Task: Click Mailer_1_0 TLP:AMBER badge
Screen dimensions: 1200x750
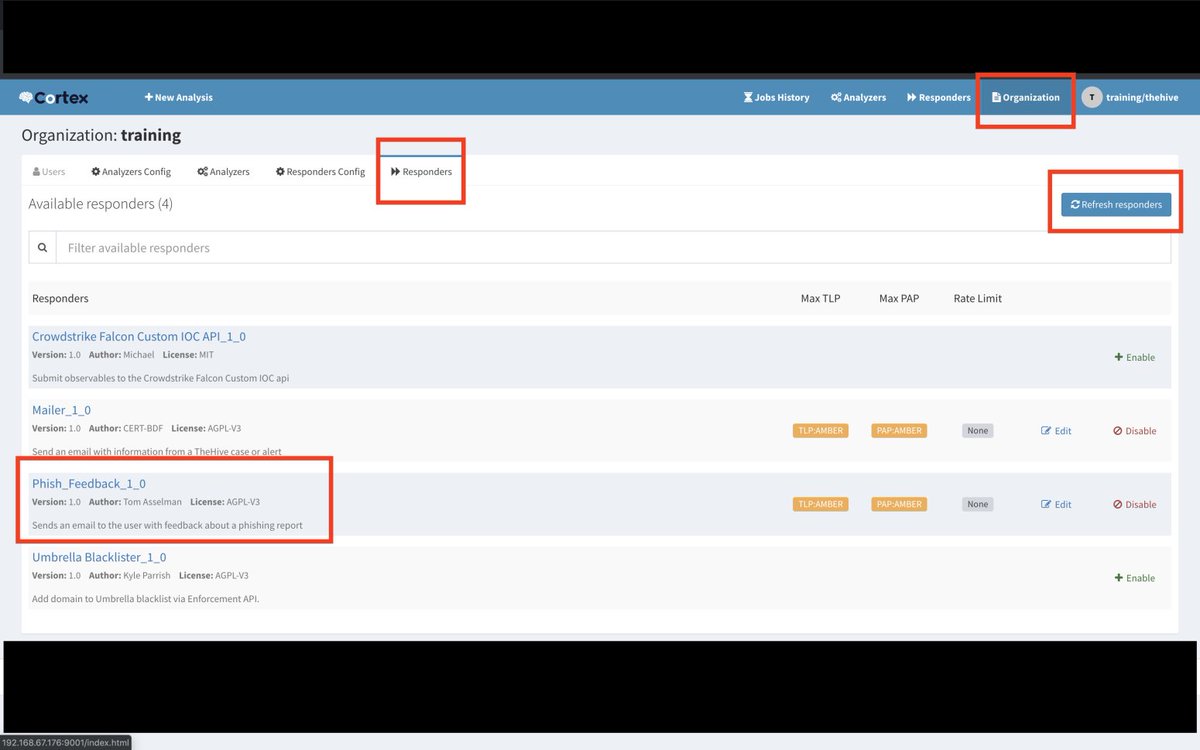Action: point(820,431)
